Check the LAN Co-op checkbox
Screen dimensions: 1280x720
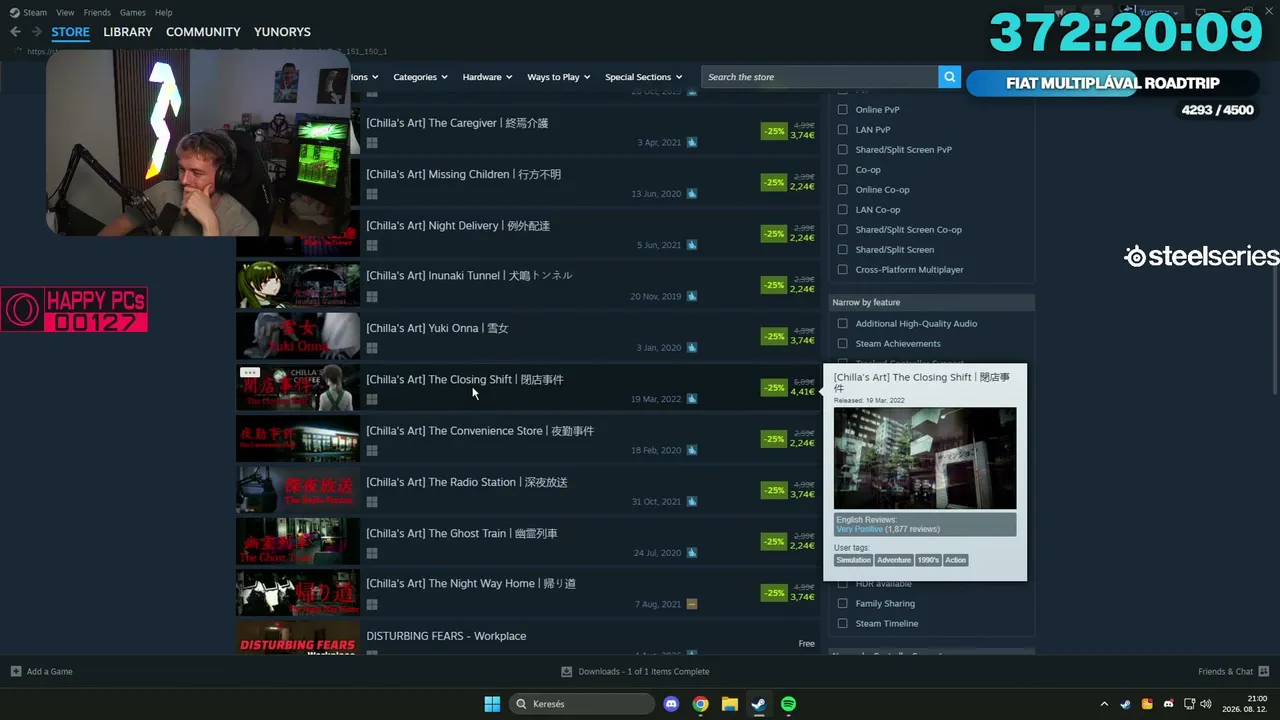click(842, 210)
